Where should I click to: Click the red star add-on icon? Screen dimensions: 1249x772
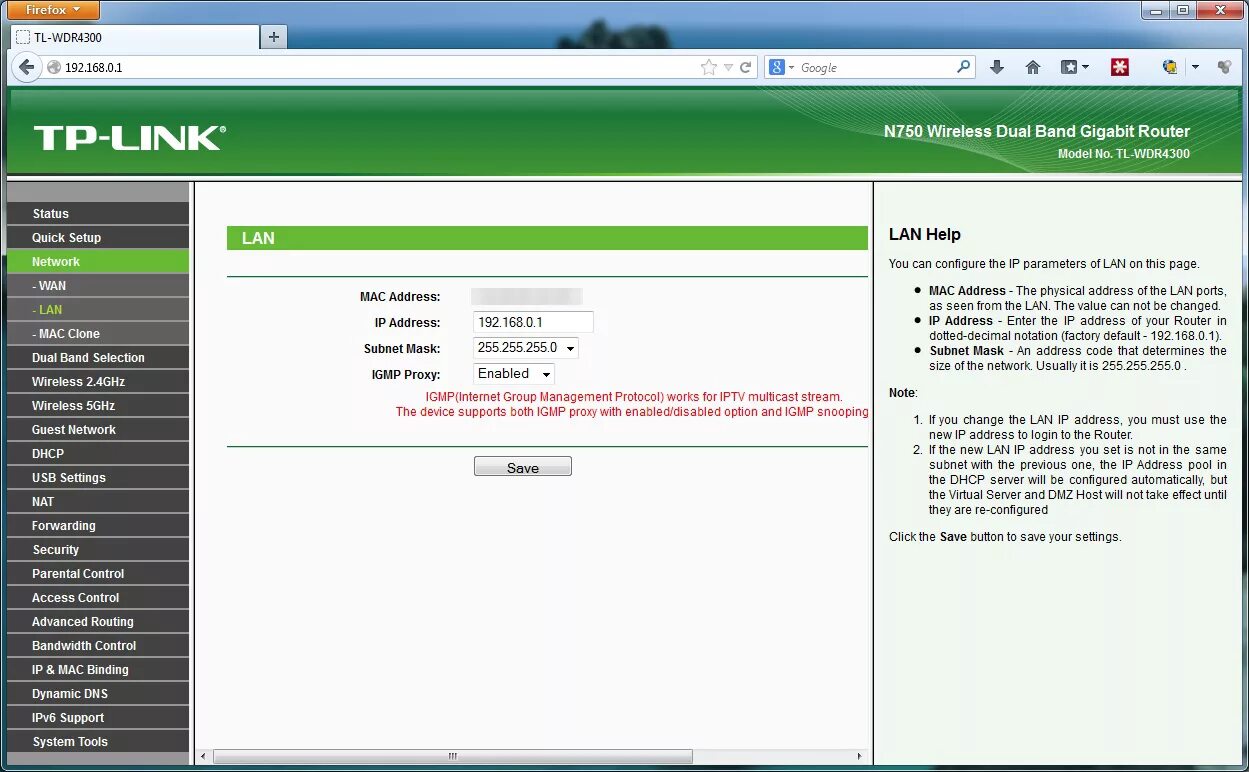point(1120,67)
